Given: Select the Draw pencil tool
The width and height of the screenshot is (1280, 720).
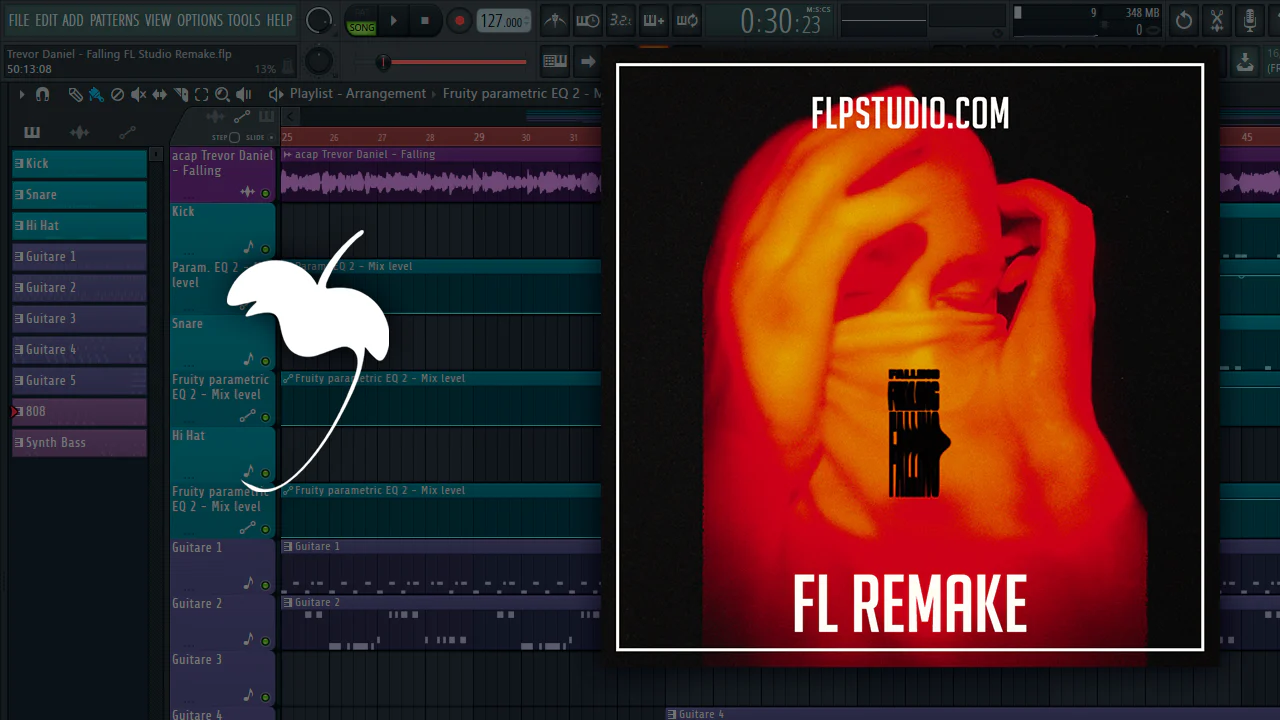Looking at the screenshot, I should [x=75, y=94].
